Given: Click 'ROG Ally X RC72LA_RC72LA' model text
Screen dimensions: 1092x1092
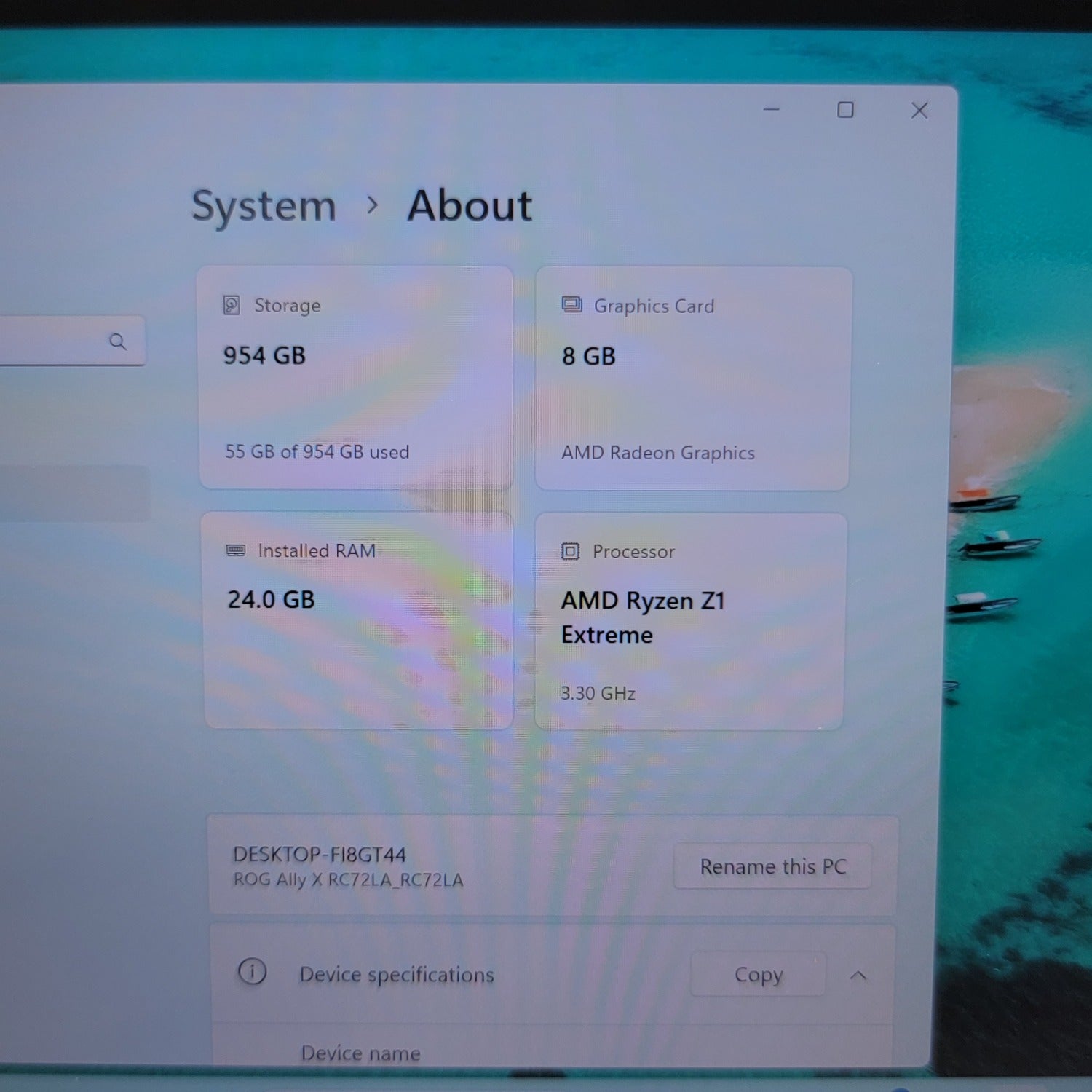Looking at the screenshot, I should point(348,879).
